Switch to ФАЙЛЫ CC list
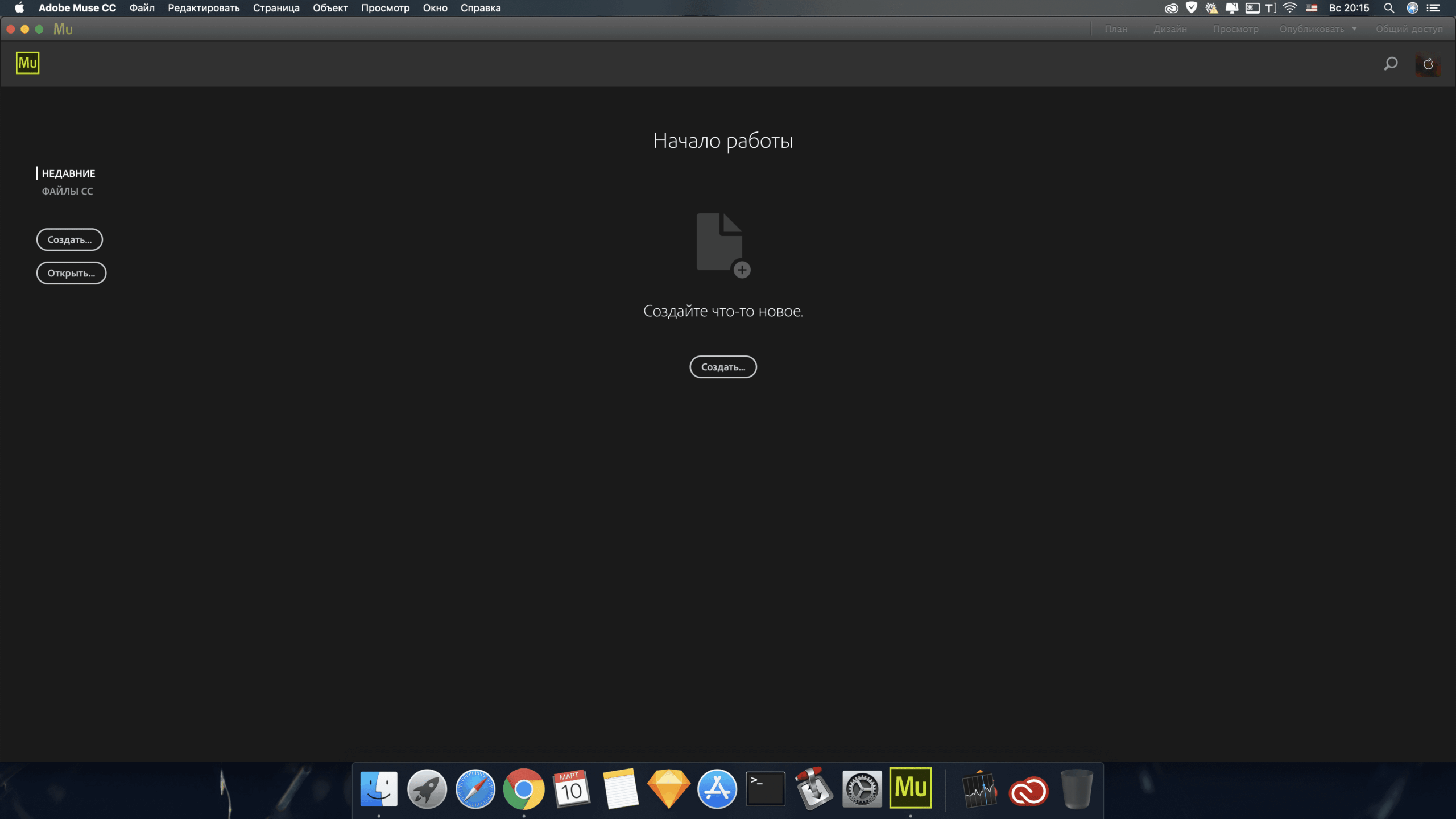The height and width of the screenshot is (819, 1456). [67, 192]
